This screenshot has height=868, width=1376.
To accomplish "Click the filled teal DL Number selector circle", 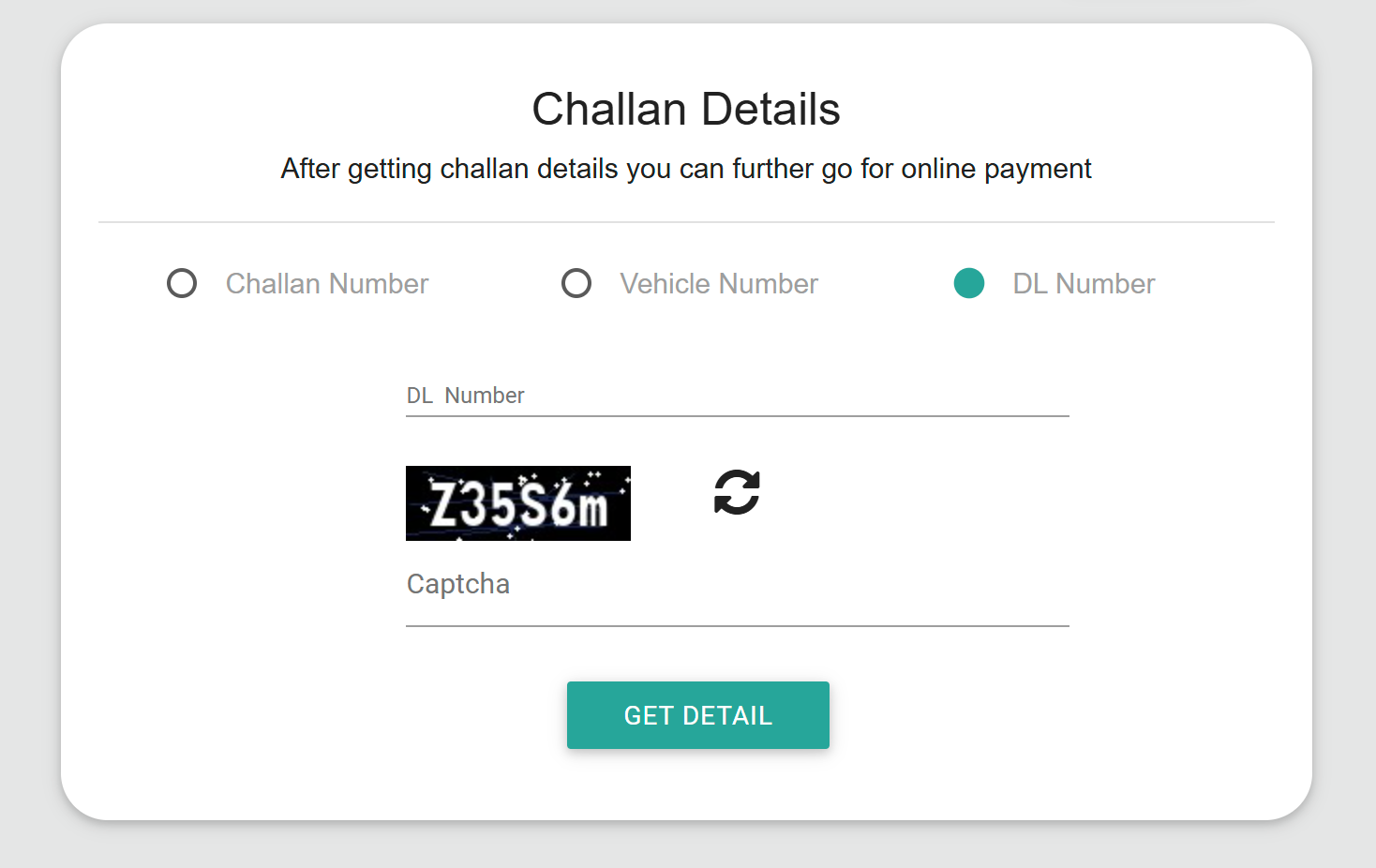I will [969, 283].
